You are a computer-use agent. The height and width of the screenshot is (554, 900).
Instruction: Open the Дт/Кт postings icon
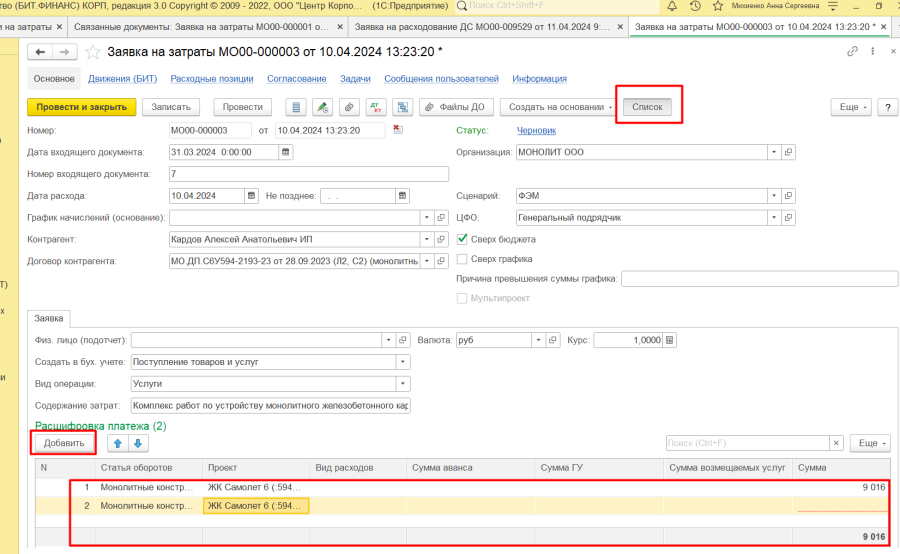[376, 107]
